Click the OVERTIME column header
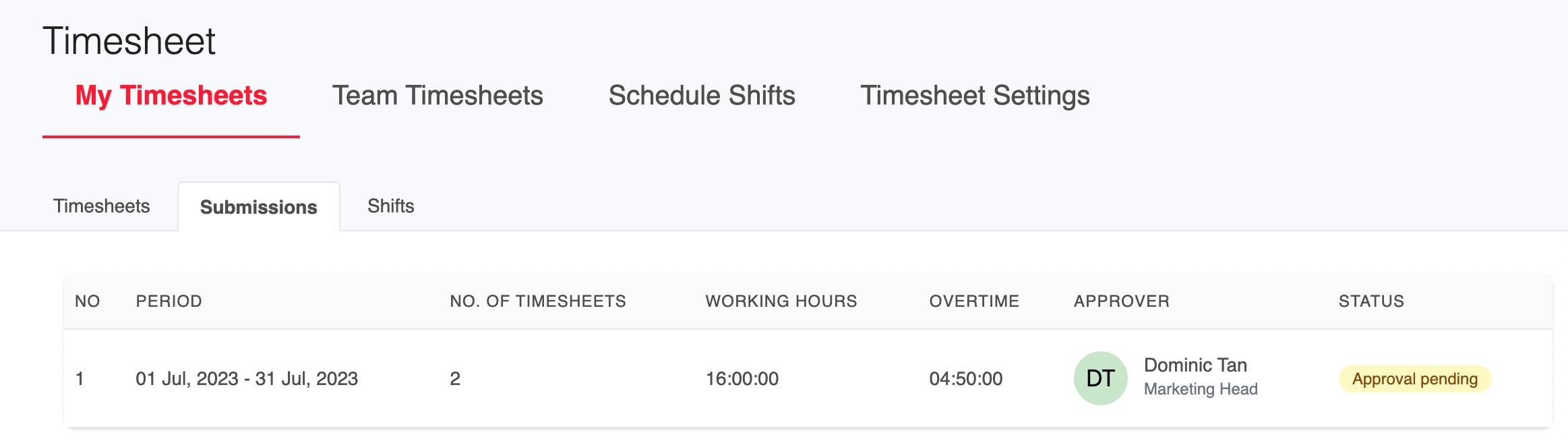 [974, 301]
